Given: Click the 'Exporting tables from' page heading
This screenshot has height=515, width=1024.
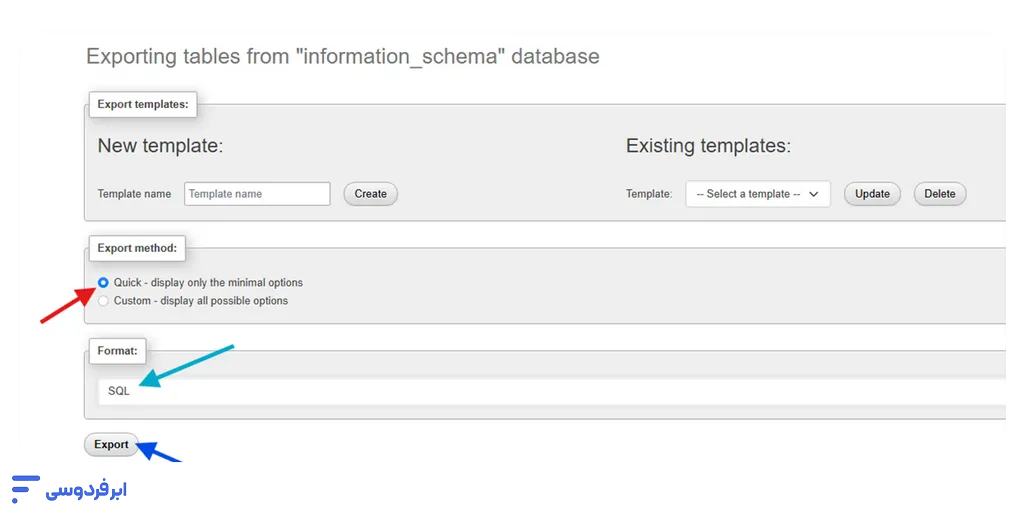Looking at the screenshot, I should tap(342, 56).
